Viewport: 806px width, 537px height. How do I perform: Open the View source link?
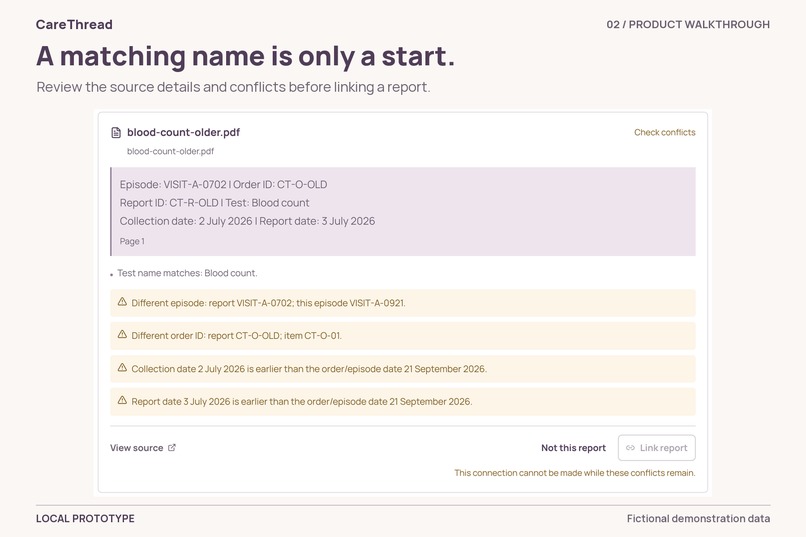pos(143,448)
